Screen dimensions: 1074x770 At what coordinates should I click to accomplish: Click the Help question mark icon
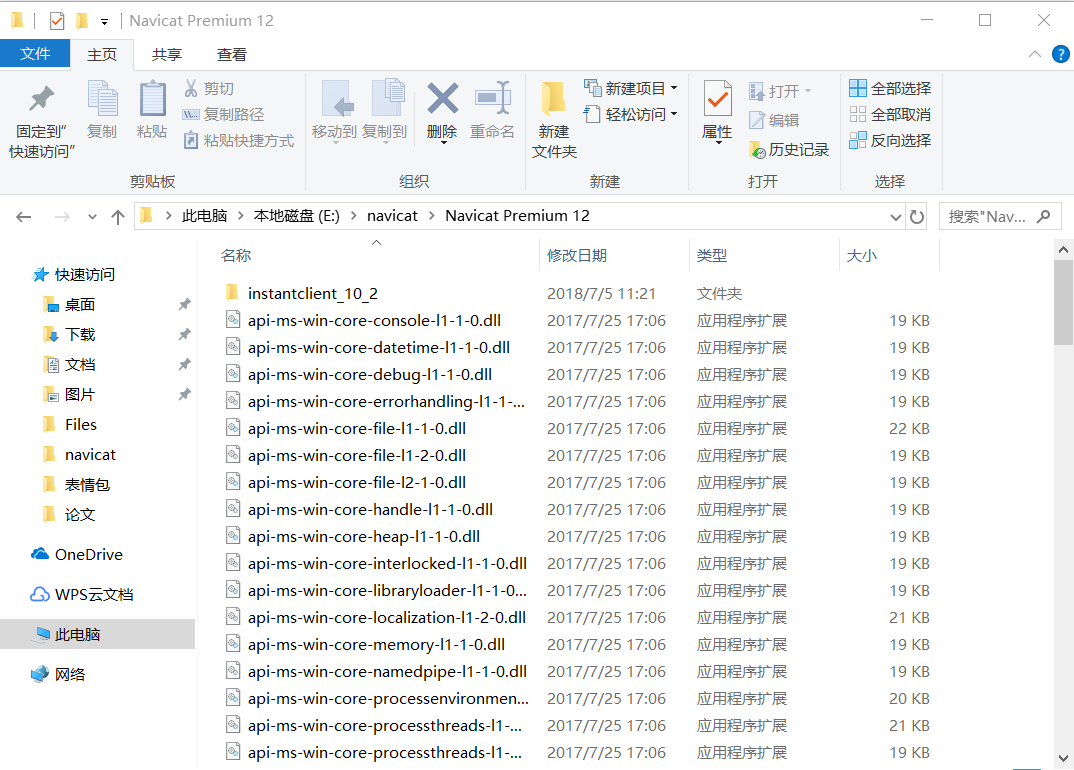[x=1060, y=54]
